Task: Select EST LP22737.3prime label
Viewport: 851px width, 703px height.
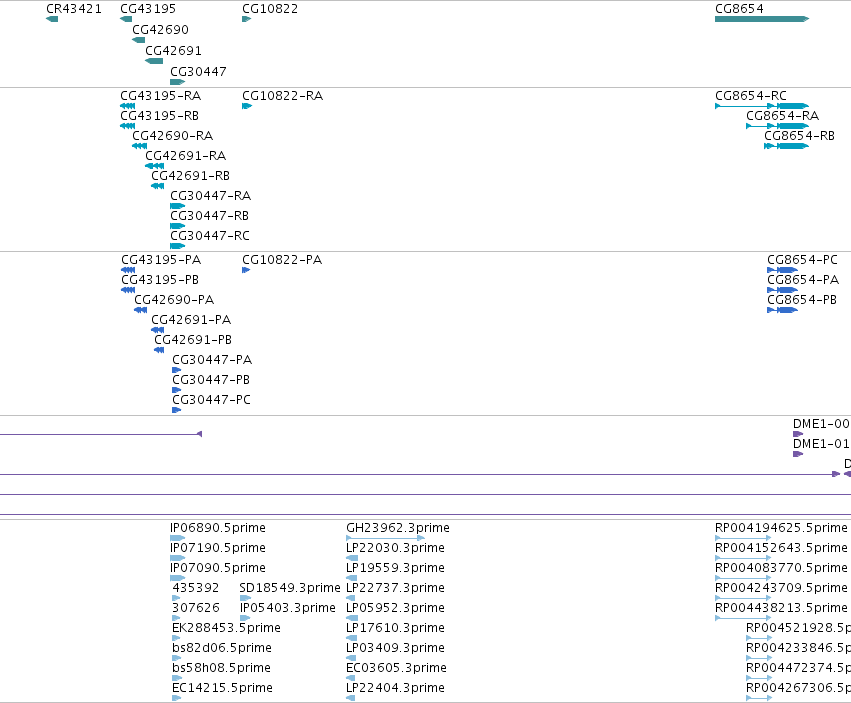Action: pos(396,588)
